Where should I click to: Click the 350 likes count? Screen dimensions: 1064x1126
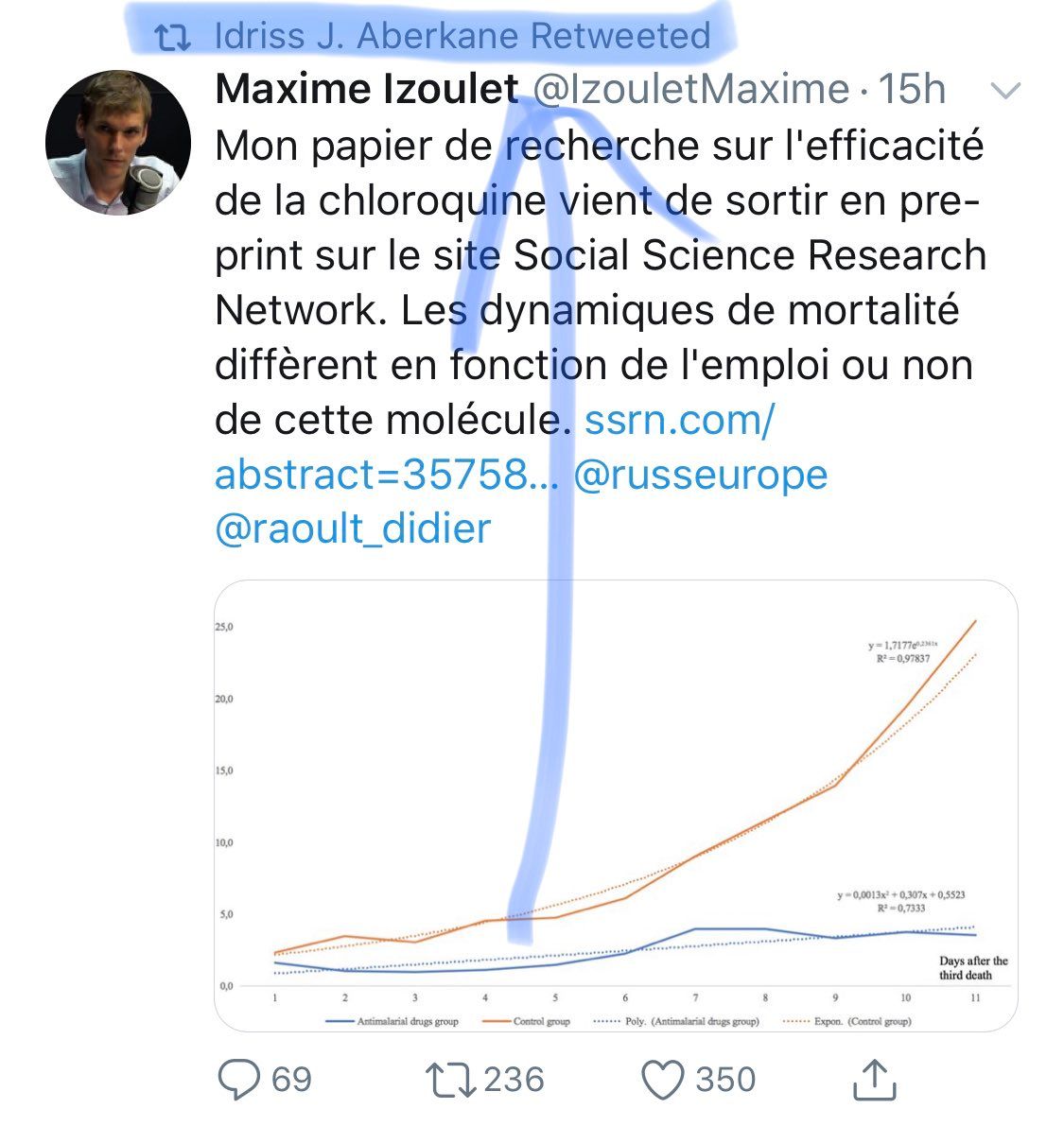pos(725,1080)
